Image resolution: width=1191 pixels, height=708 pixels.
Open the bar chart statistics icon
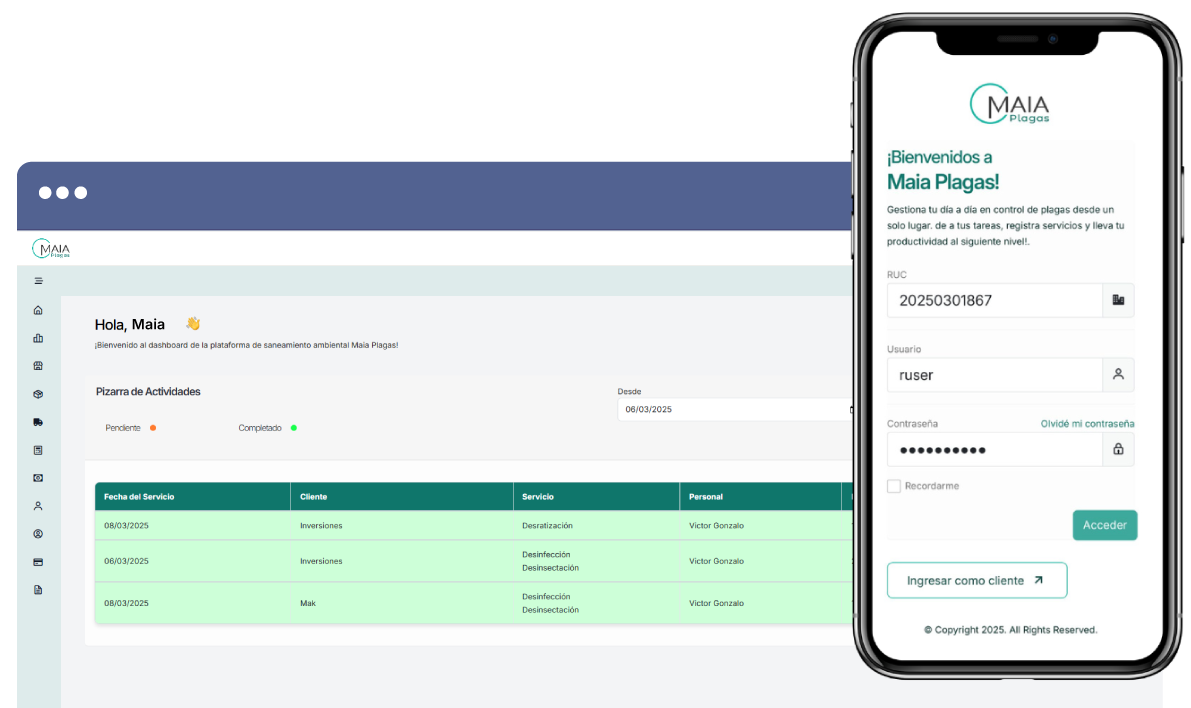coord(38,338)
